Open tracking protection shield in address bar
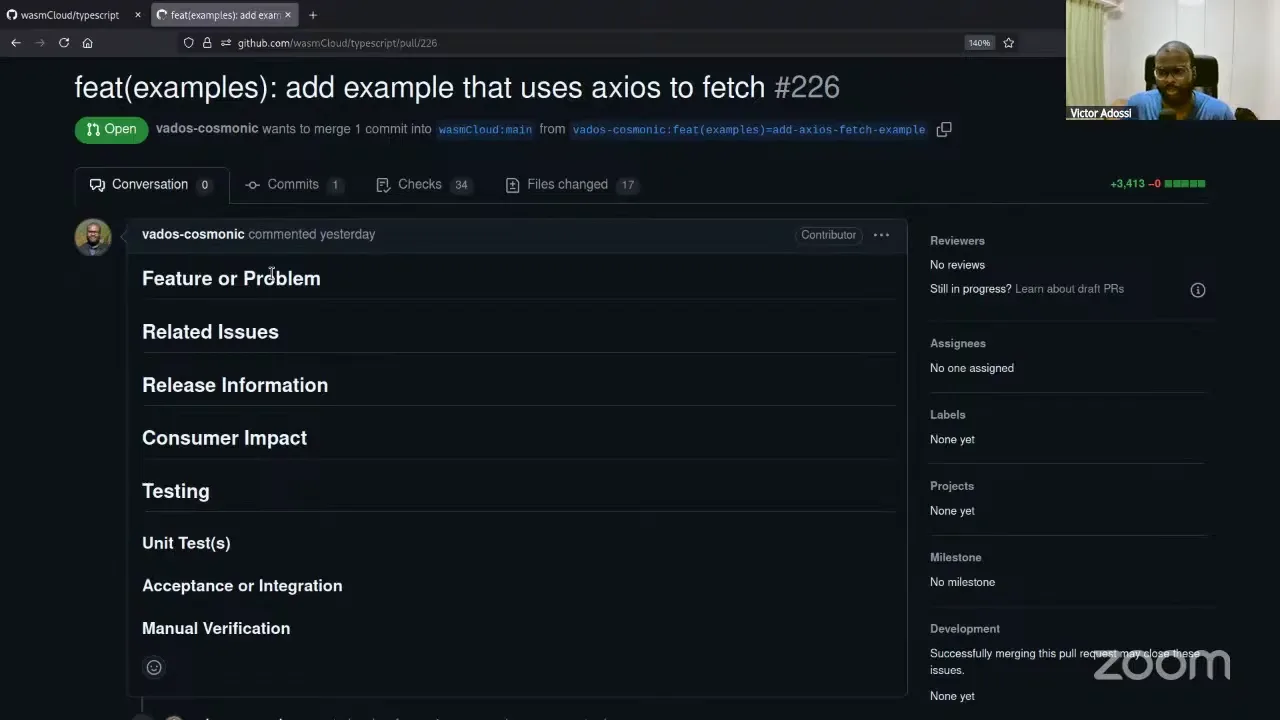1280x720 pixels. [188, 43]
